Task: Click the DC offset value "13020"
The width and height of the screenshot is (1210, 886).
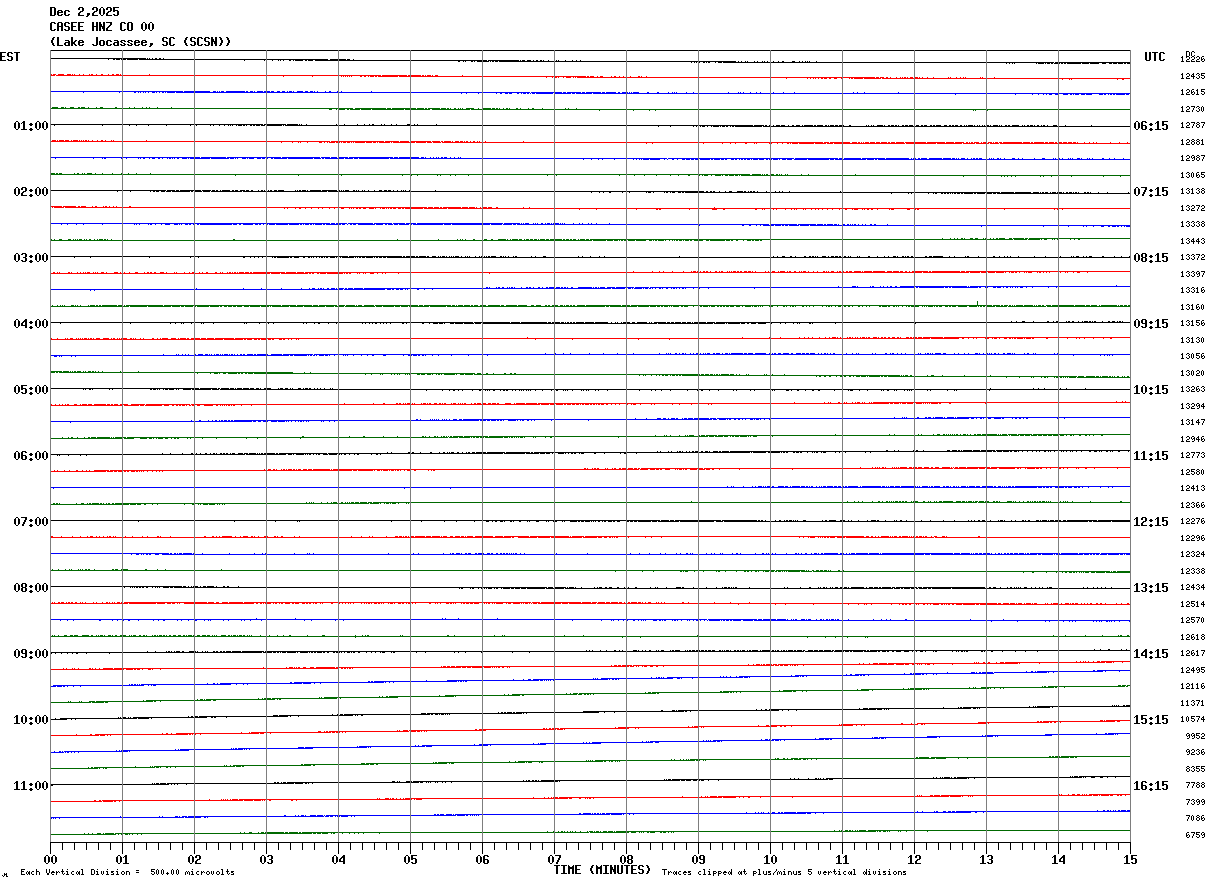Action: (1192, 374)
